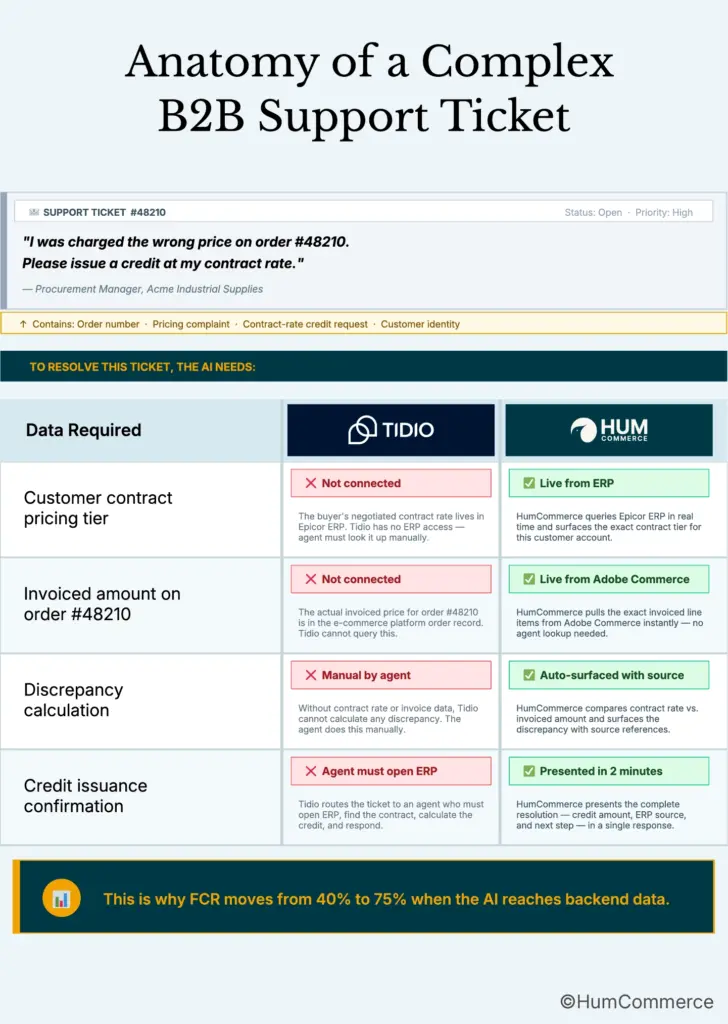Click the 'Priority: High' text

click(664, 212)
